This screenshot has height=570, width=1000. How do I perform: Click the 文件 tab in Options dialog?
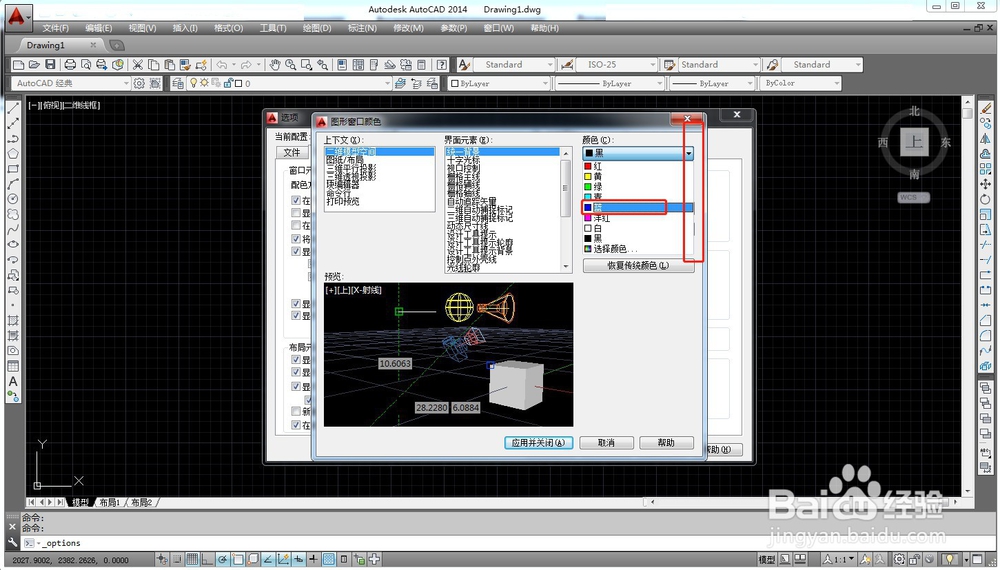(292, 152)
